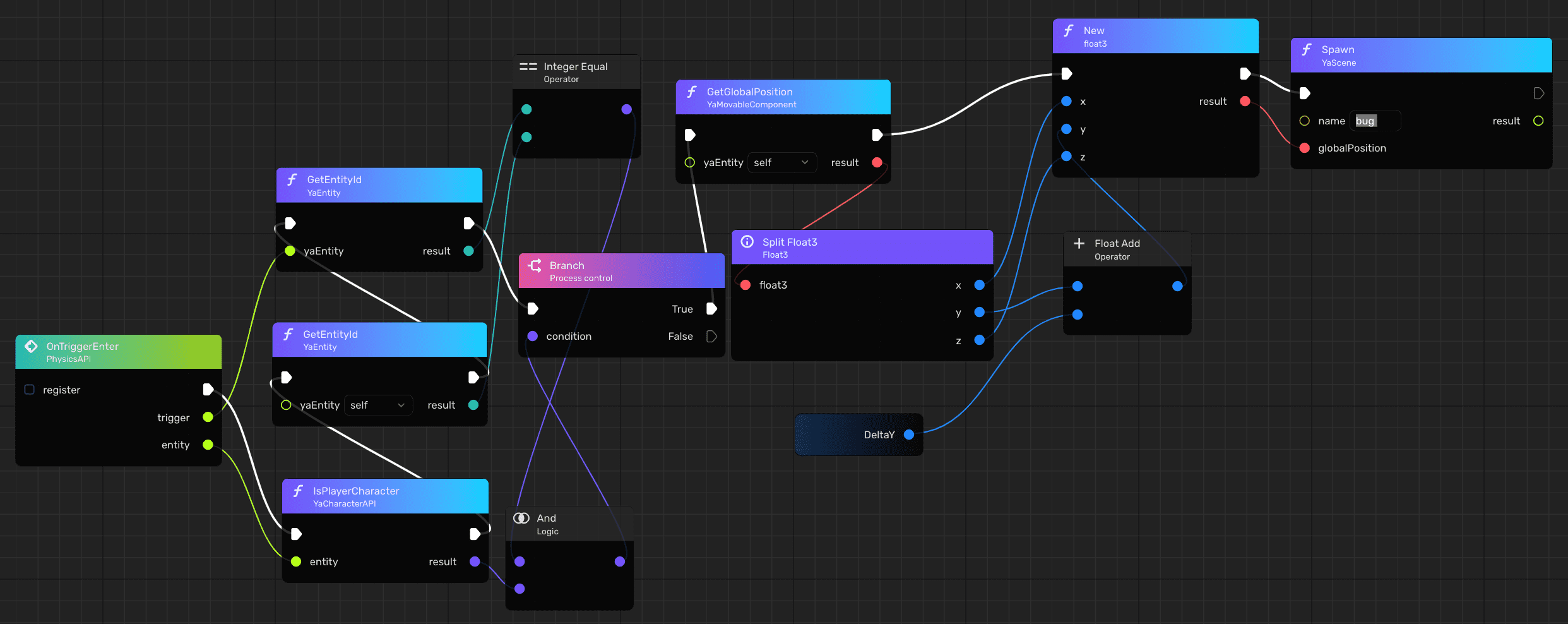The width and height of the screenshot is (1568, 624).
Task: Click the OnTriggerEnter diamond event icon
Action: pos(31,346)
